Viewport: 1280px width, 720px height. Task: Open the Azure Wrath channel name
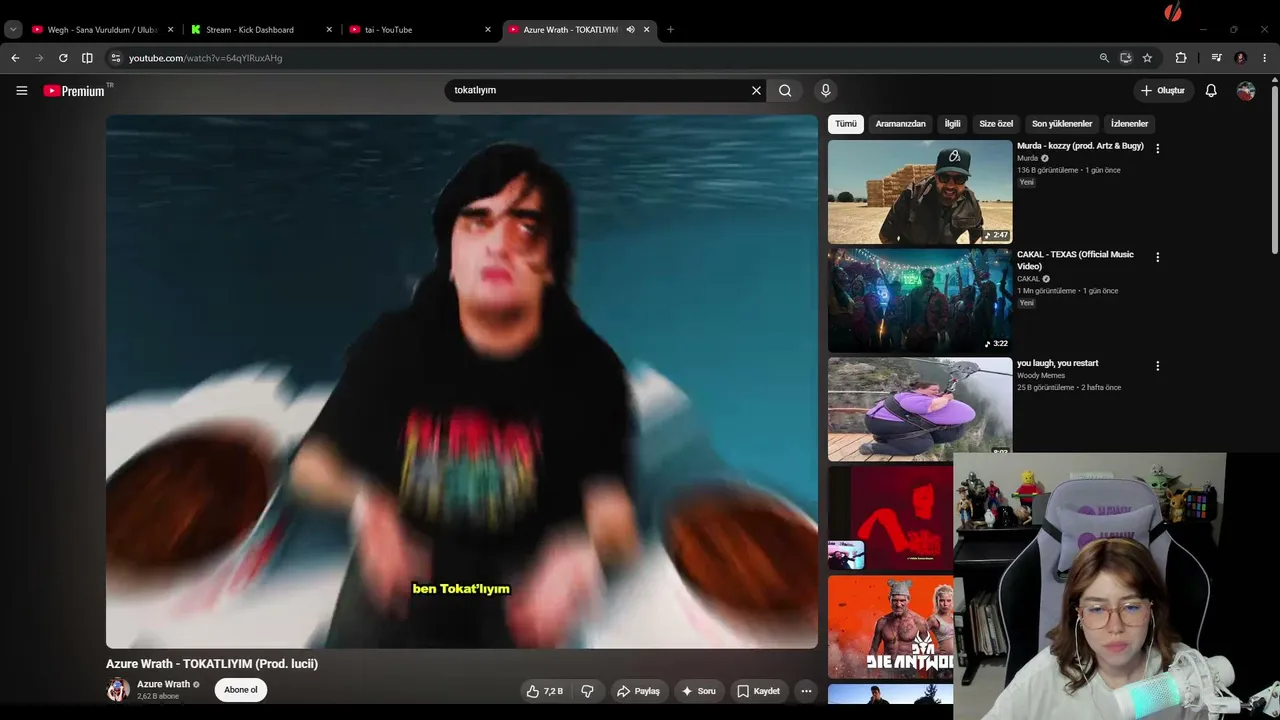coord(163,685)
